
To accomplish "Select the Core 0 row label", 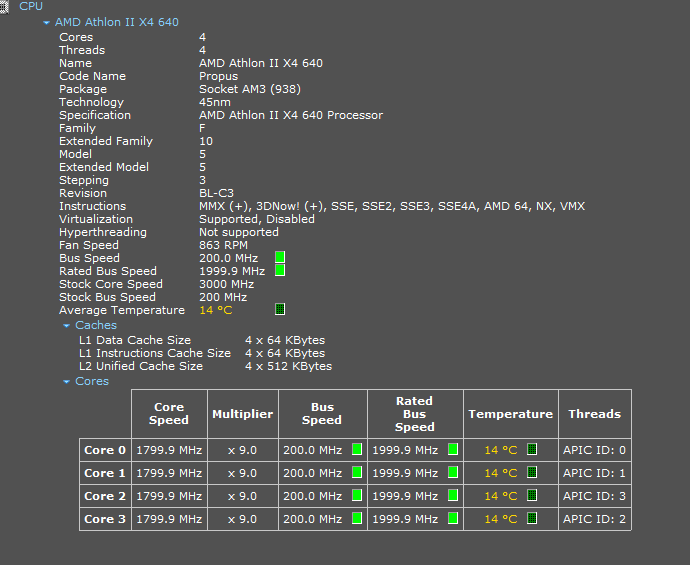I will tap(105, 450).
